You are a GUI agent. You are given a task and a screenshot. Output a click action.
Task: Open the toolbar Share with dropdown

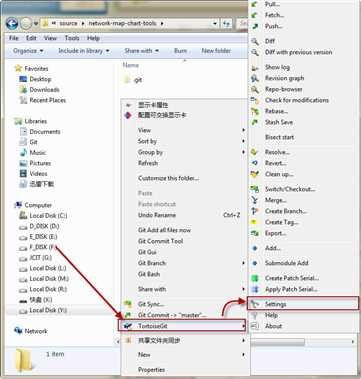[x=141, y=51]
